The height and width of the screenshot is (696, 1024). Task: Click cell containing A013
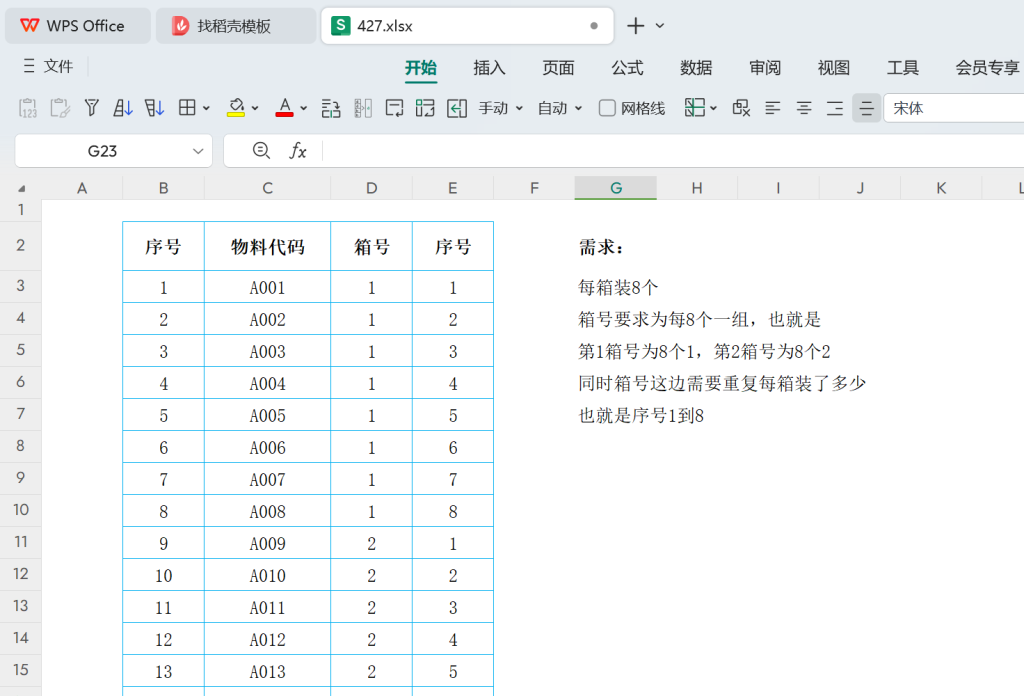click(x=268, y=671)
